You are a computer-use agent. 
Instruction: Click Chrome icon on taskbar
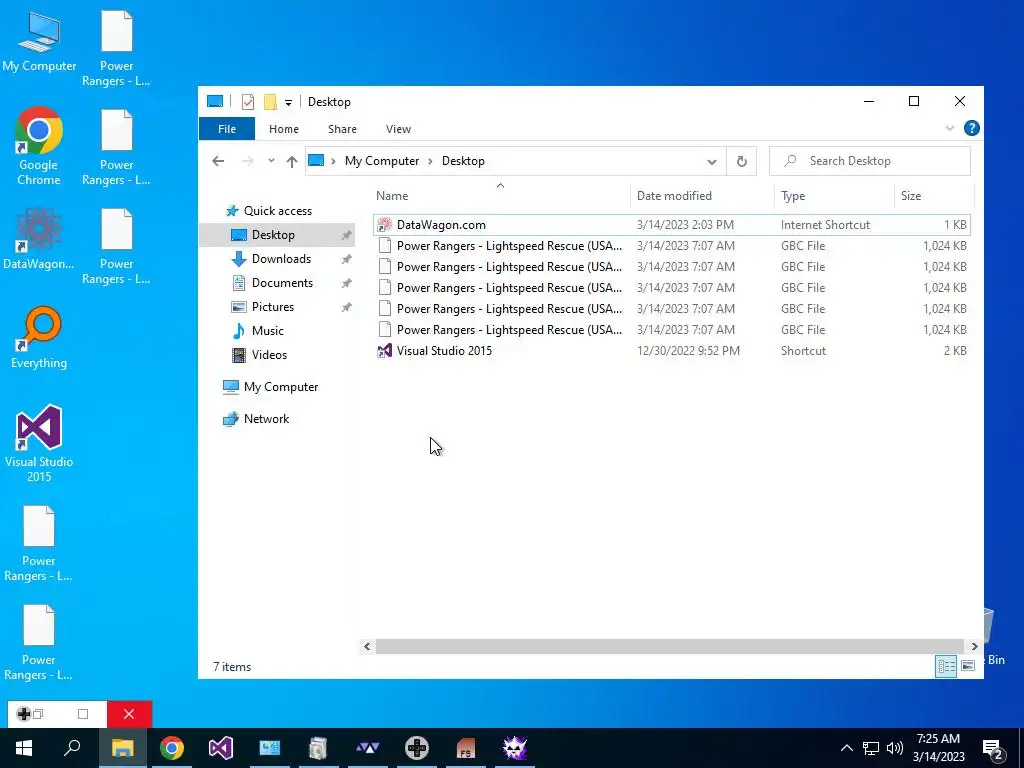pyautogui.click(x=172, y=748)
